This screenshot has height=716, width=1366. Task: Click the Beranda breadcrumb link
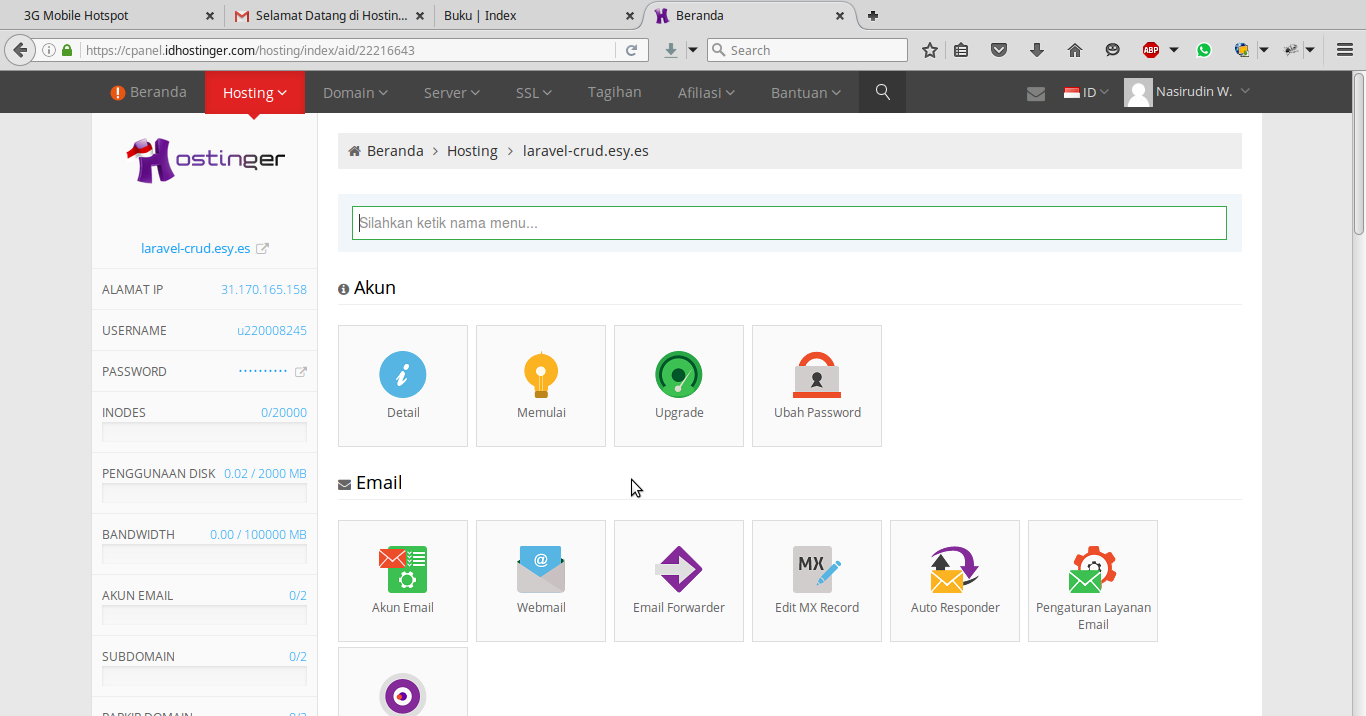click(x=395, y=151)
